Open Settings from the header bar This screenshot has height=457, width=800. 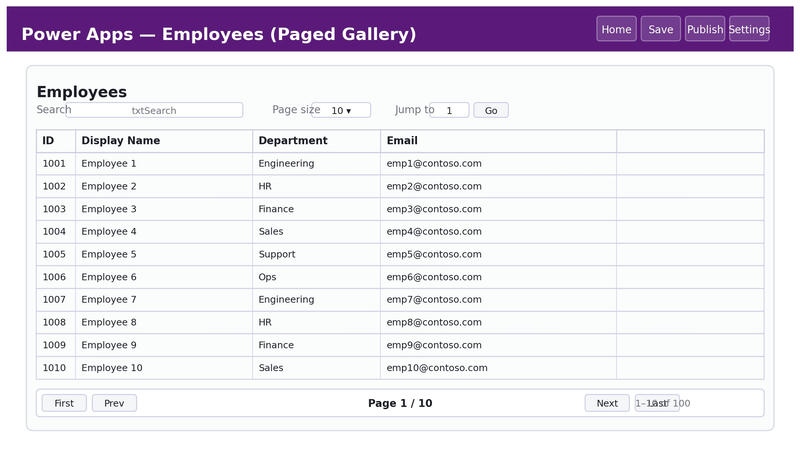(749, 29)
